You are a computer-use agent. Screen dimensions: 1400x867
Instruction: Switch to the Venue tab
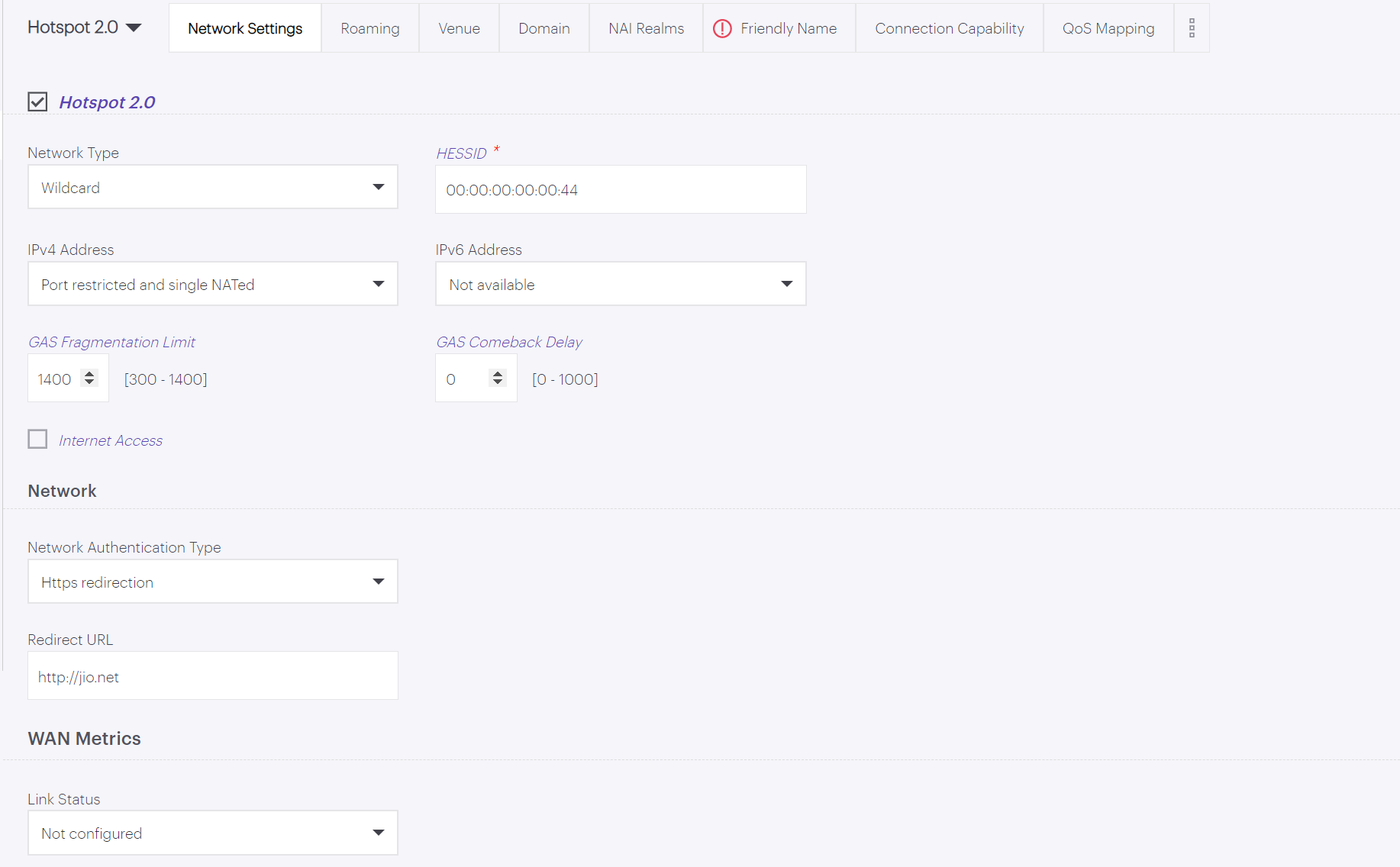(459, 29)
